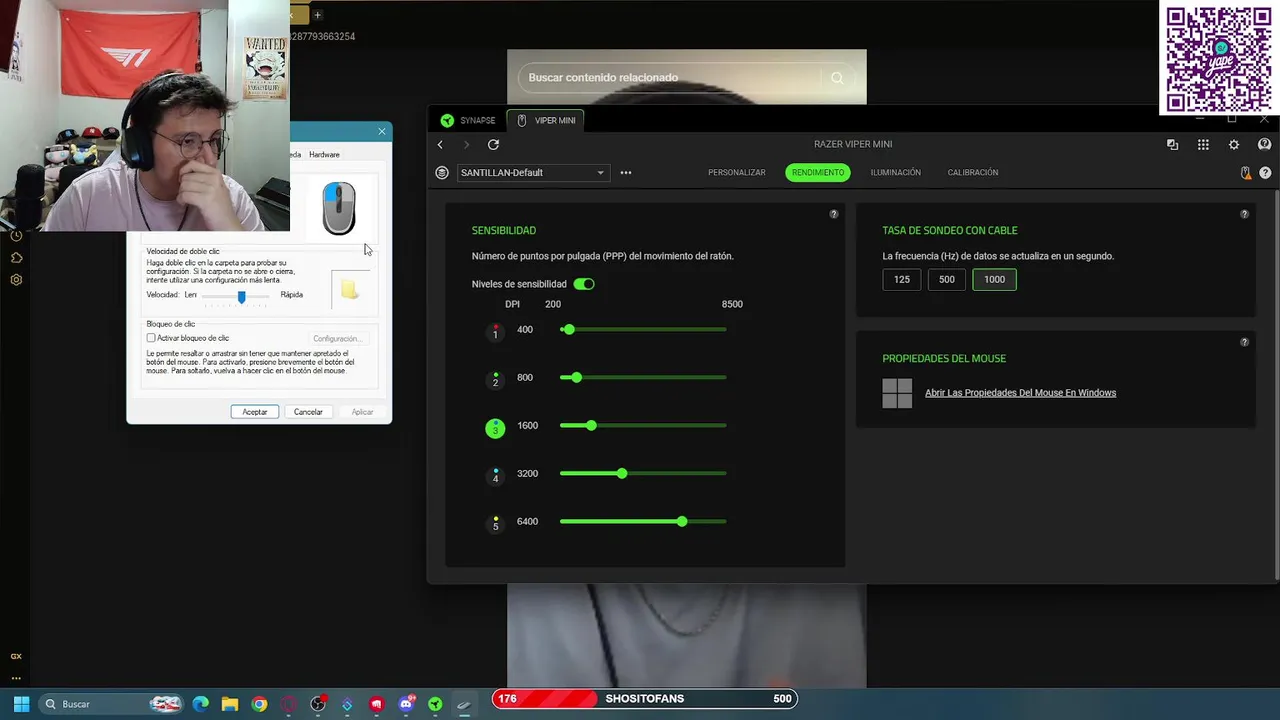The width and height of the screenshot is (1280, 720).
Task: Click the 800 DPI slider handle
Action: coord(577,378)
